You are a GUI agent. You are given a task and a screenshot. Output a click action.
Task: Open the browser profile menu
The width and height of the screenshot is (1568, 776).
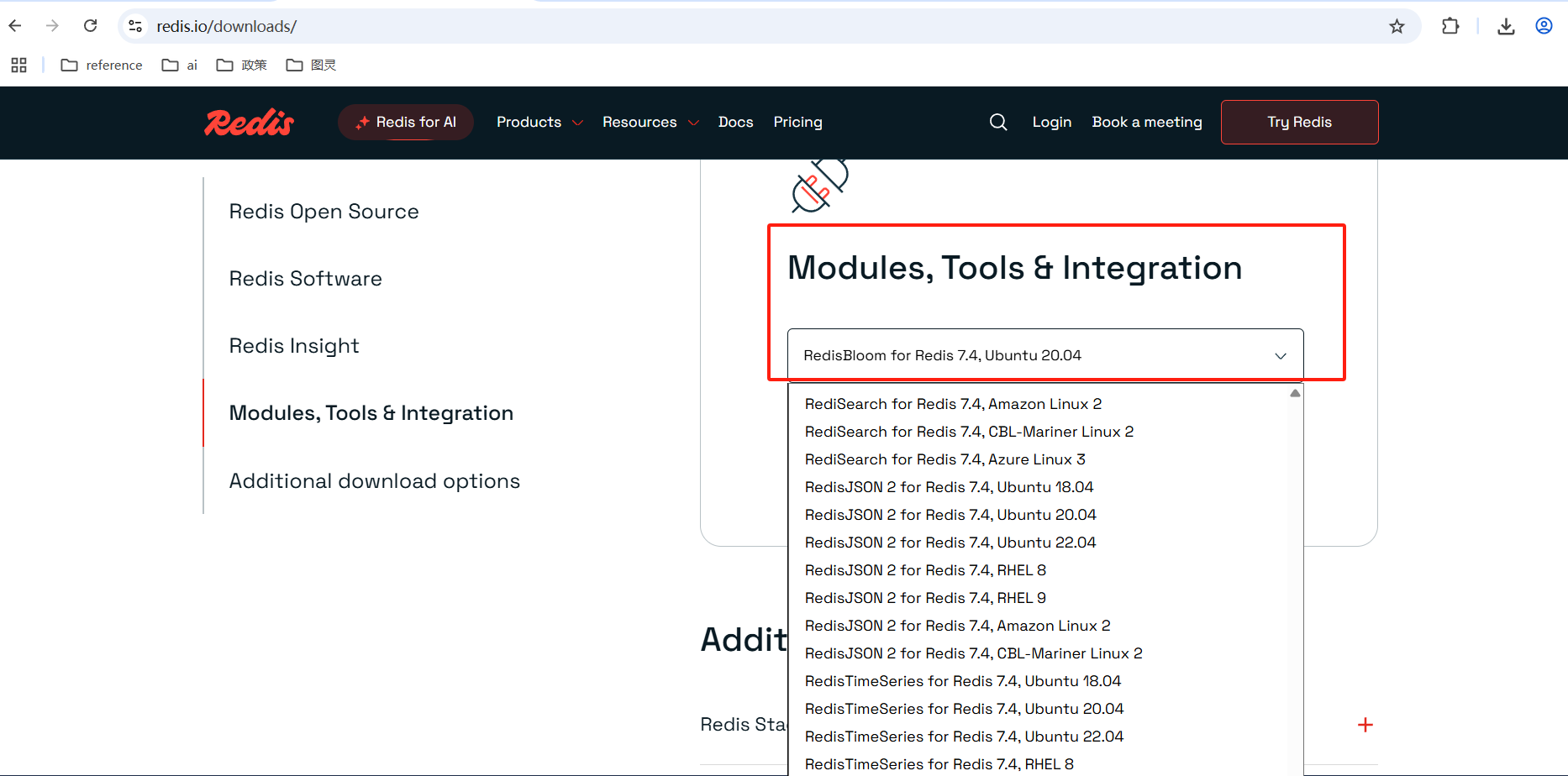click(x=1544, y=26)
